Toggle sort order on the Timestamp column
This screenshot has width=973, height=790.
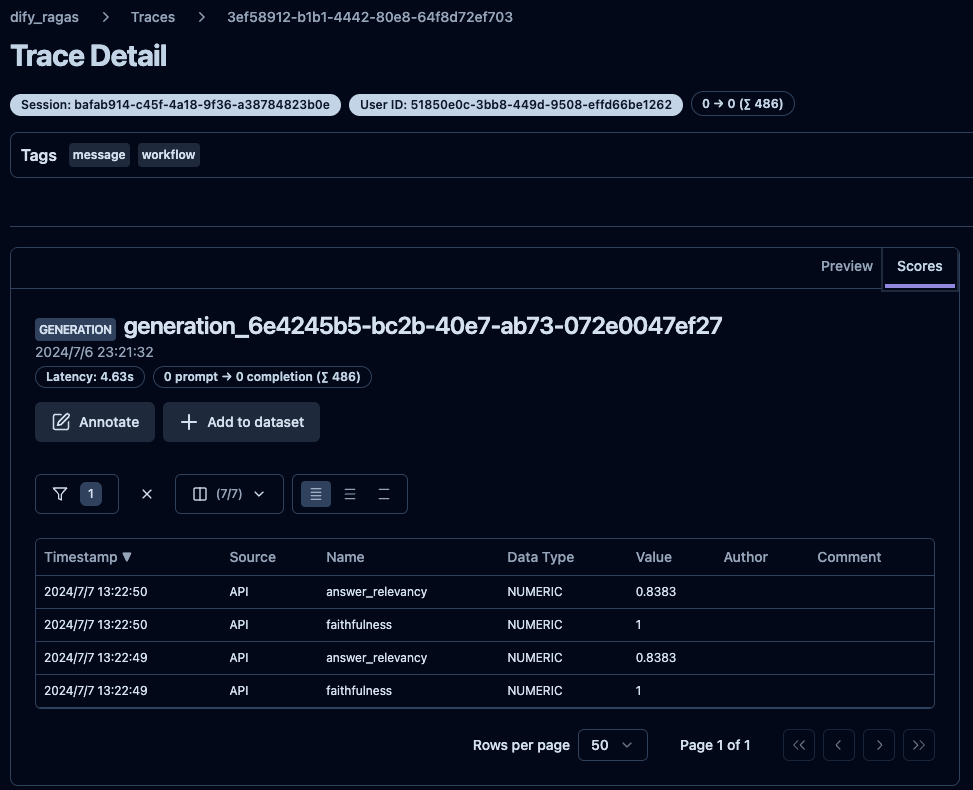pyautogui.click(x=88, y=557)
